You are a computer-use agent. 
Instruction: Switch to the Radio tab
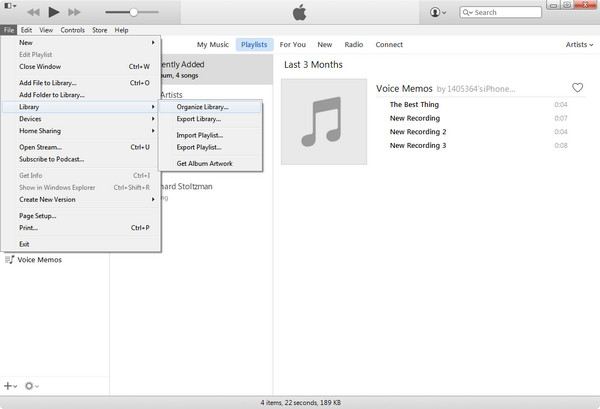pos(354,45)
